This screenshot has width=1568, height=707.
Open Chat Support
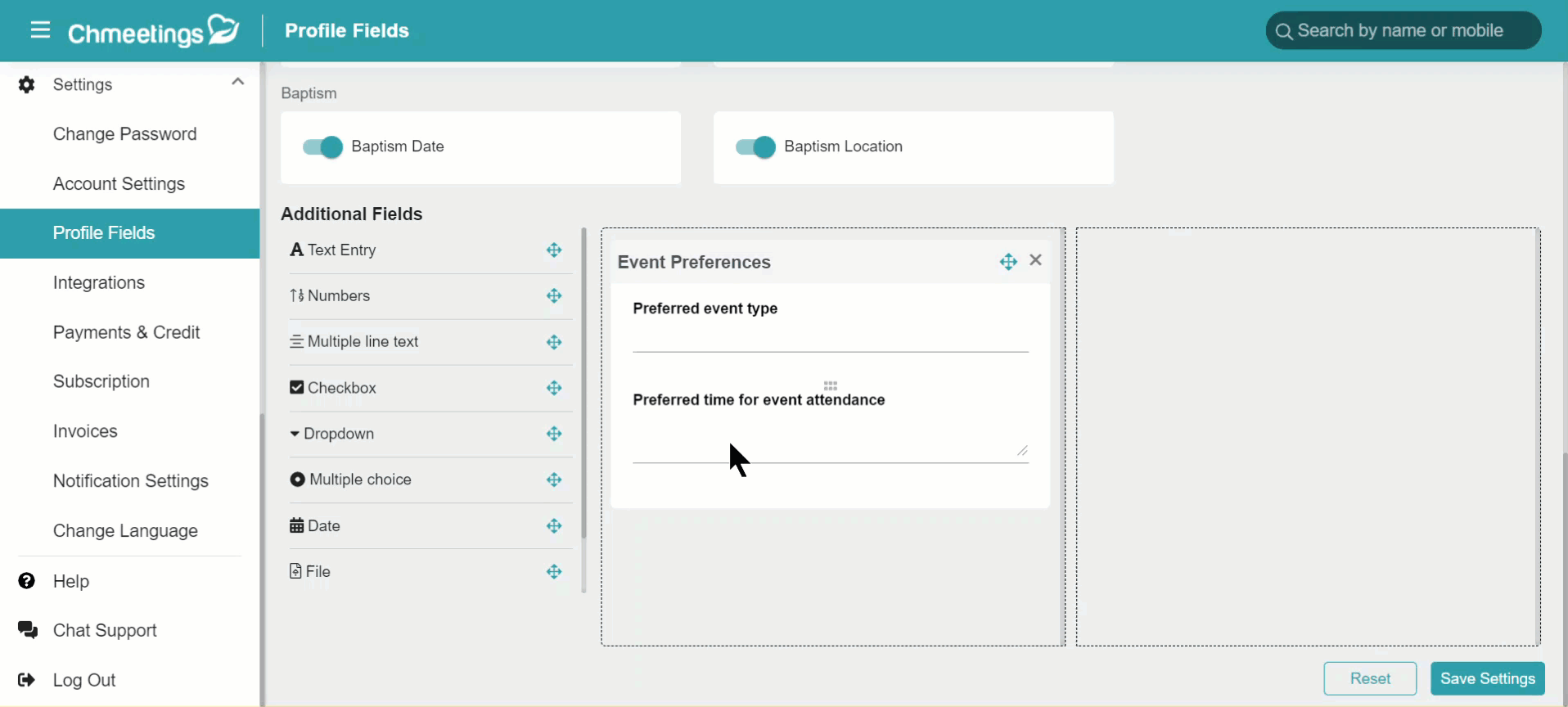click(105, 631)
